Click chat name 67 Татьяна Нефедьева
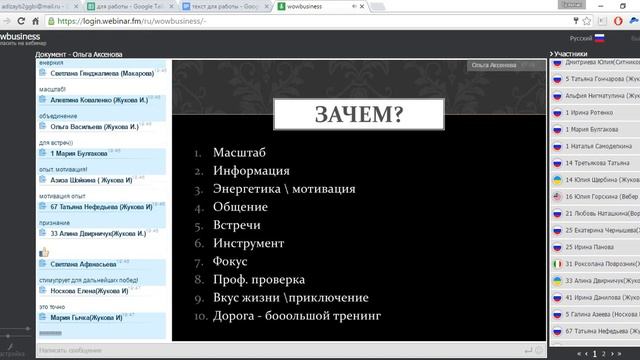 (x=101, y=207)
